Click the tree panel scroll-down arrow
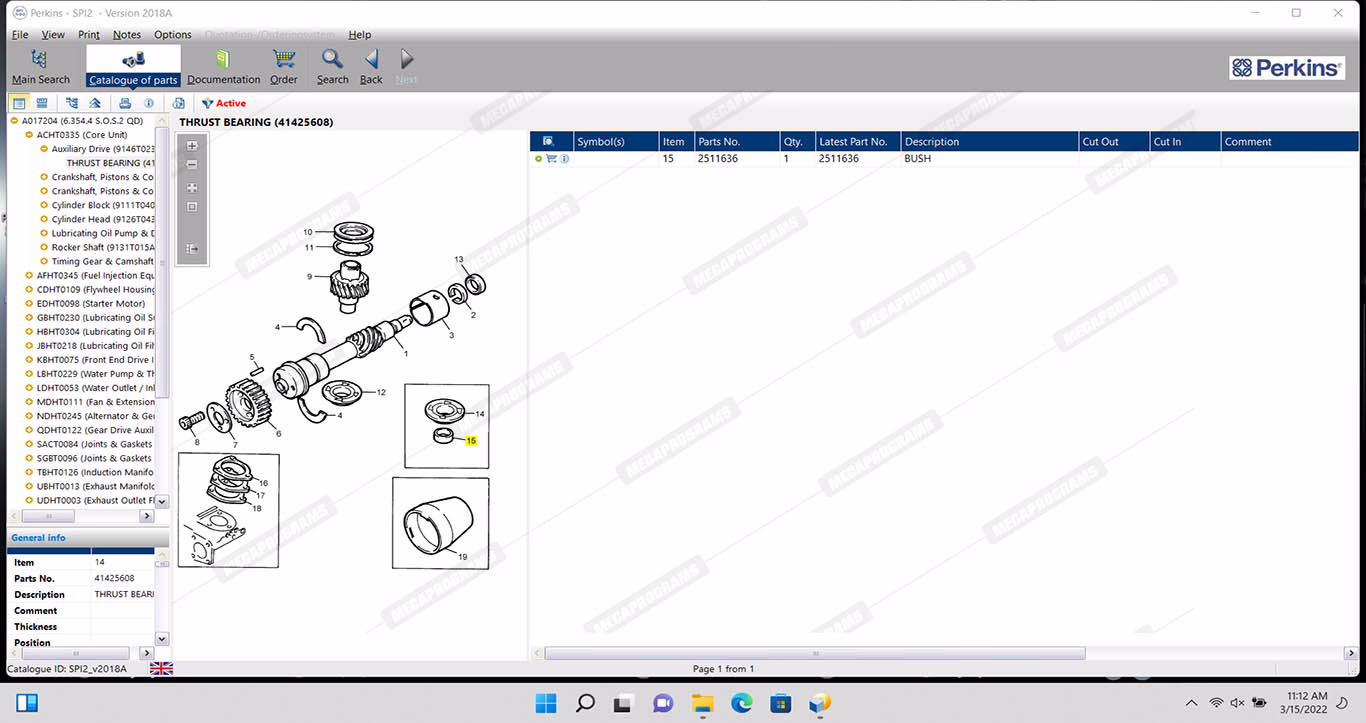1366x723 pixels. point(162,501)
